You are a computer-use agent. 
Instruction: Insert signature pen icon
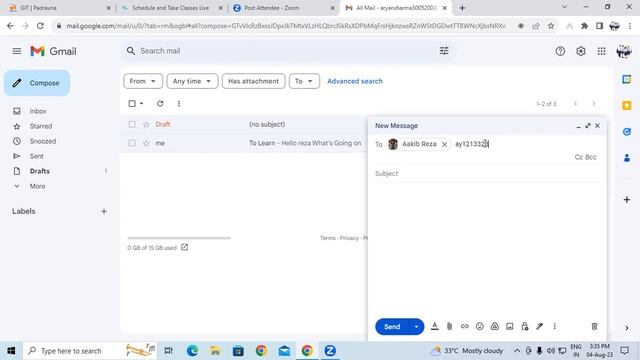tap(540, 326)
